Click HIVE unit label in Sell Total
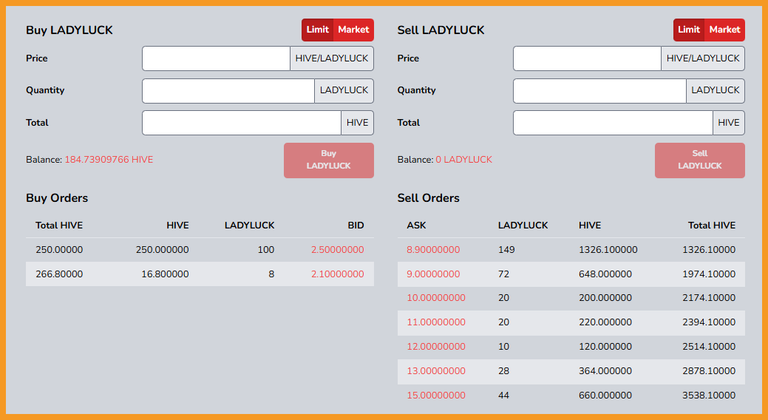The width and height of the screenshot is (768, 420). 729,123
